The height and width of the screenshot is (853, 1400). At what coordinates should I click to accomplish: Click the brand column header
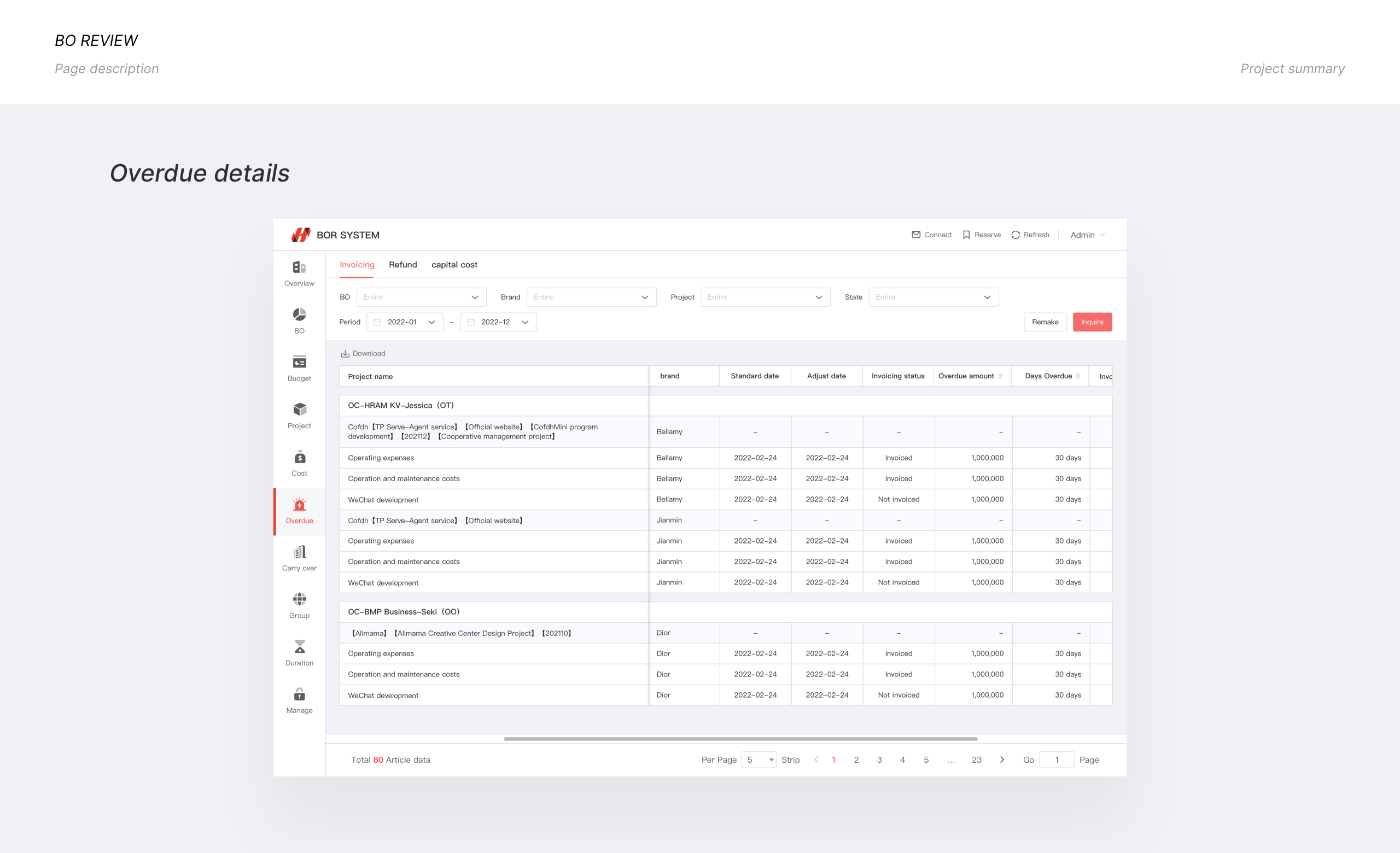pos(684,376)
